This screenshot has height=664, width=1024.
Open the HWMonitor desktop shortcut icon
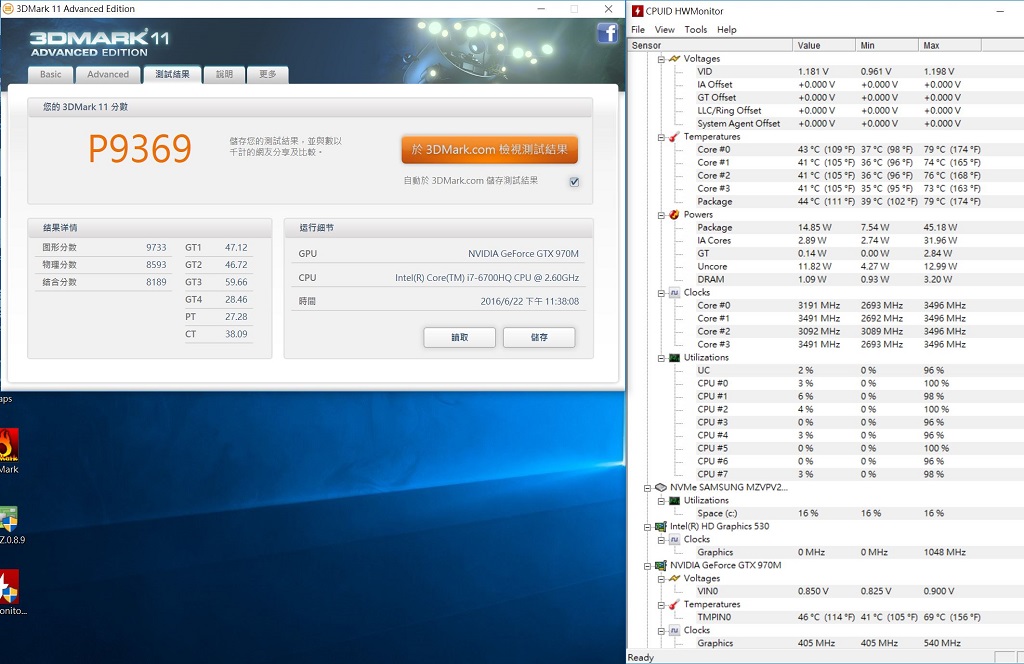pos(8,586)
